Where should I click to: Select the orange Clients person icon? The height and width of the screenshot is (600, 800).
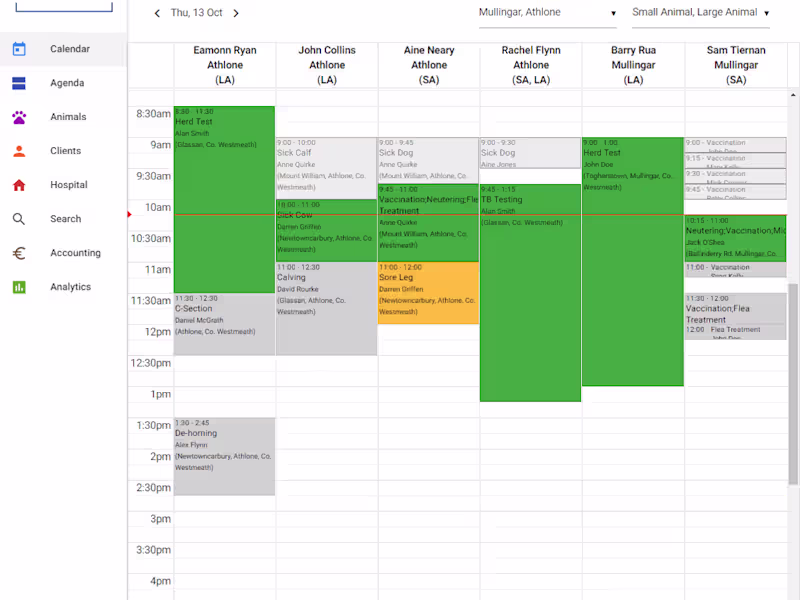(x=19, y=151)
